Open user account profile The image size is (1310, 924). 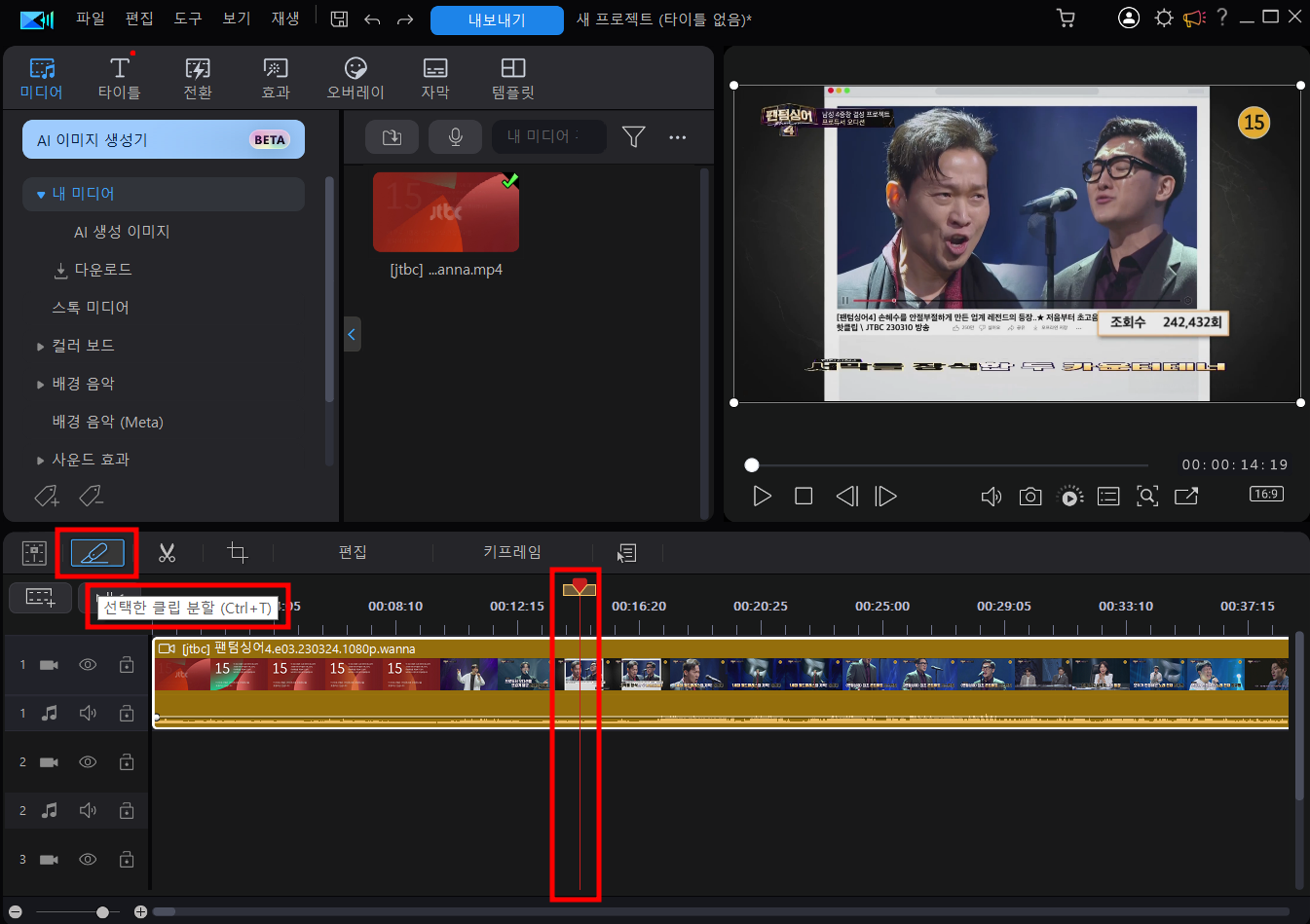pos(1128,18)
